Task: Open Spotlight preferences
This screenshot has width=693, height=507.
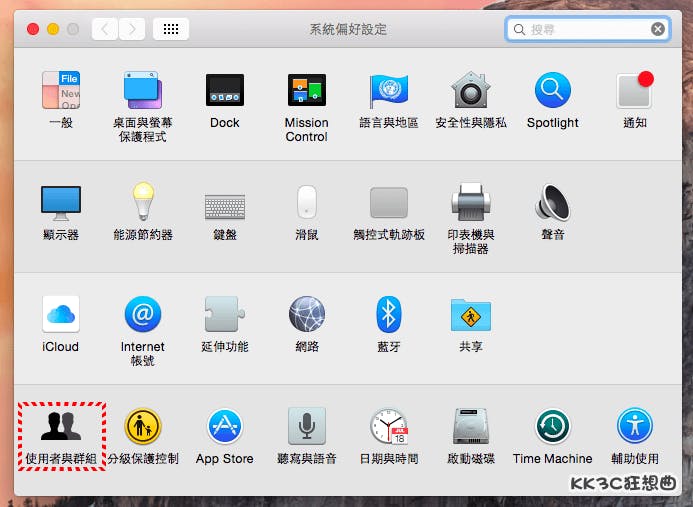Action: point(552,90)
